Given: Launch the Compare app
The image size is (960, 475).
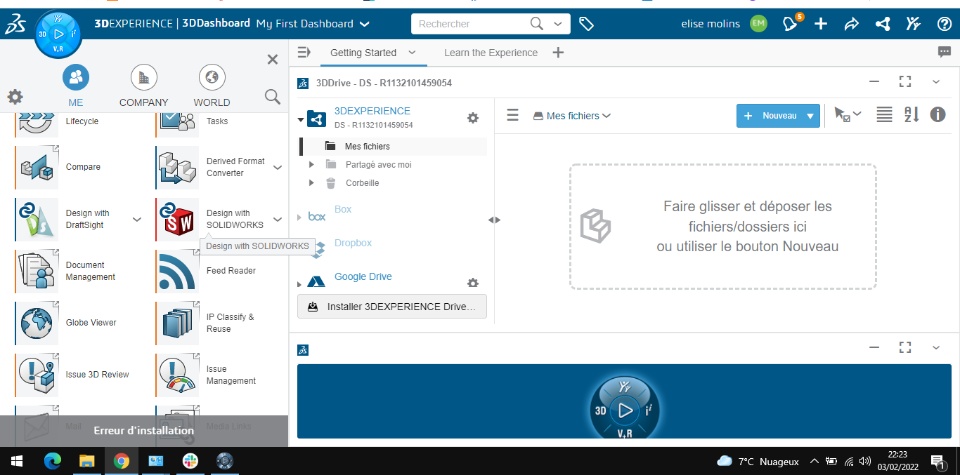Looking at the screenshot, I should point(38,167).
